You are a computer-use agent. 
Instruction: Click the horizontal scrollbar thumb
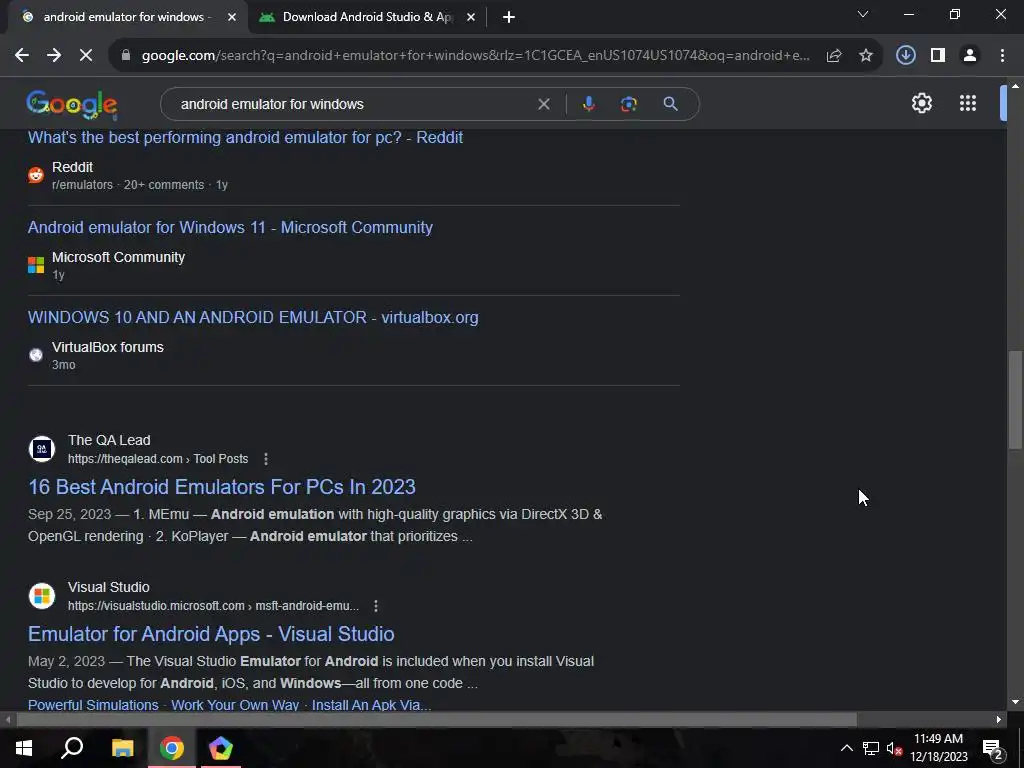[436, 720]
